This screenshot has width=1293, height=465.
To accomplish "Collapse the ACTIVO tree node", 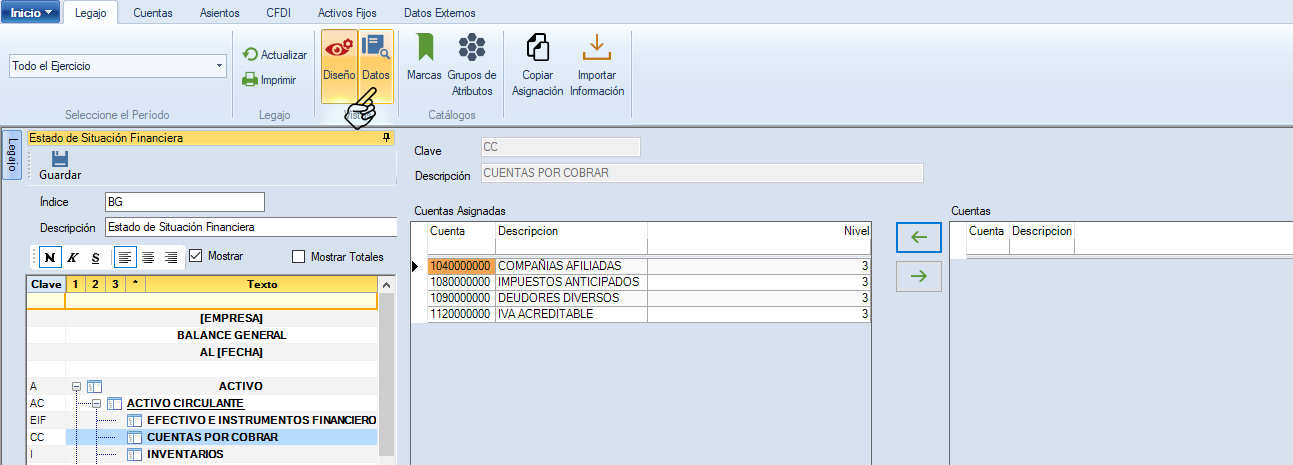I will tap(76, 386).
